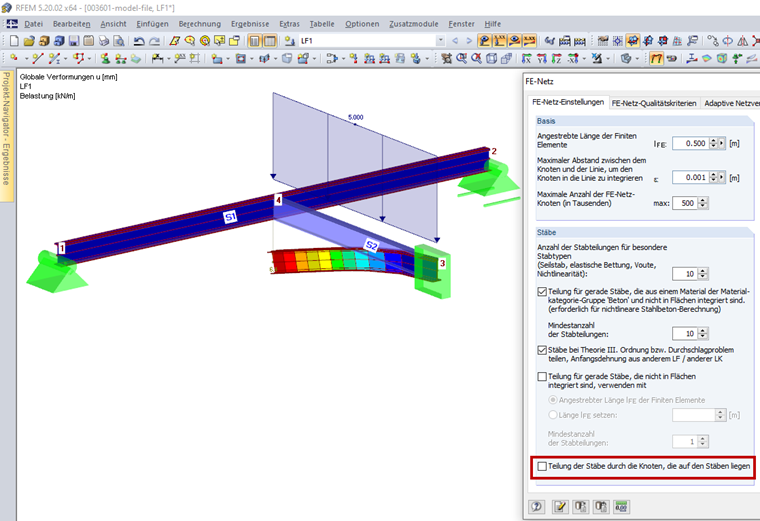
Task: Save the model with the floppy disk icon
Action: (74, 41)
